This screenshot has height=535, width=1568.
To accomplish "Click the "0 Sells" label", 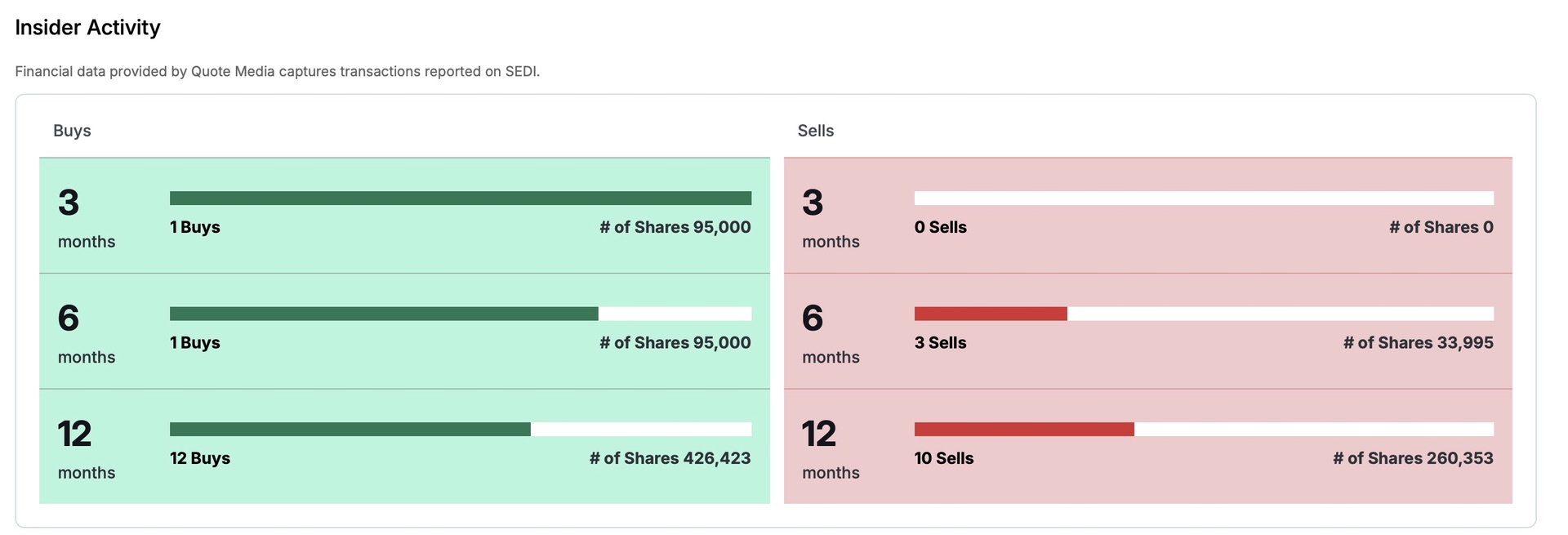I will click(x=940, y=227).
